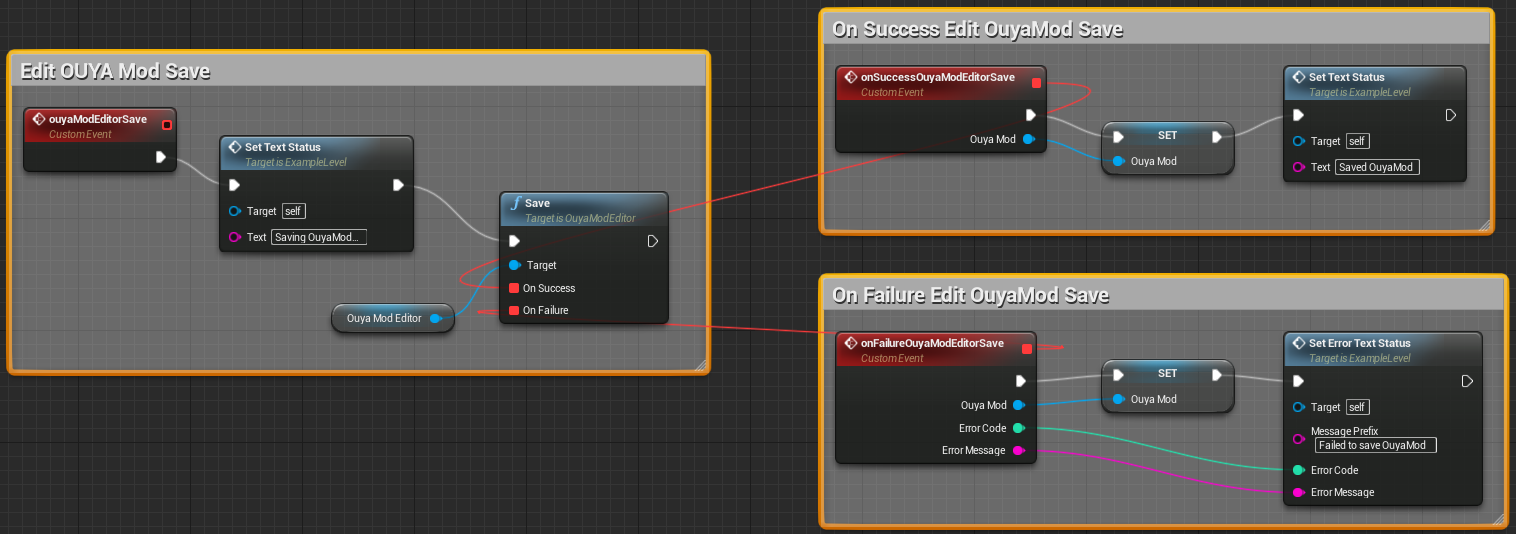Click exec output pin of onFailureOuyaModEditorSave
Image resolution: width=1516 pixels, height=534 pixels.
point(1021,381)
